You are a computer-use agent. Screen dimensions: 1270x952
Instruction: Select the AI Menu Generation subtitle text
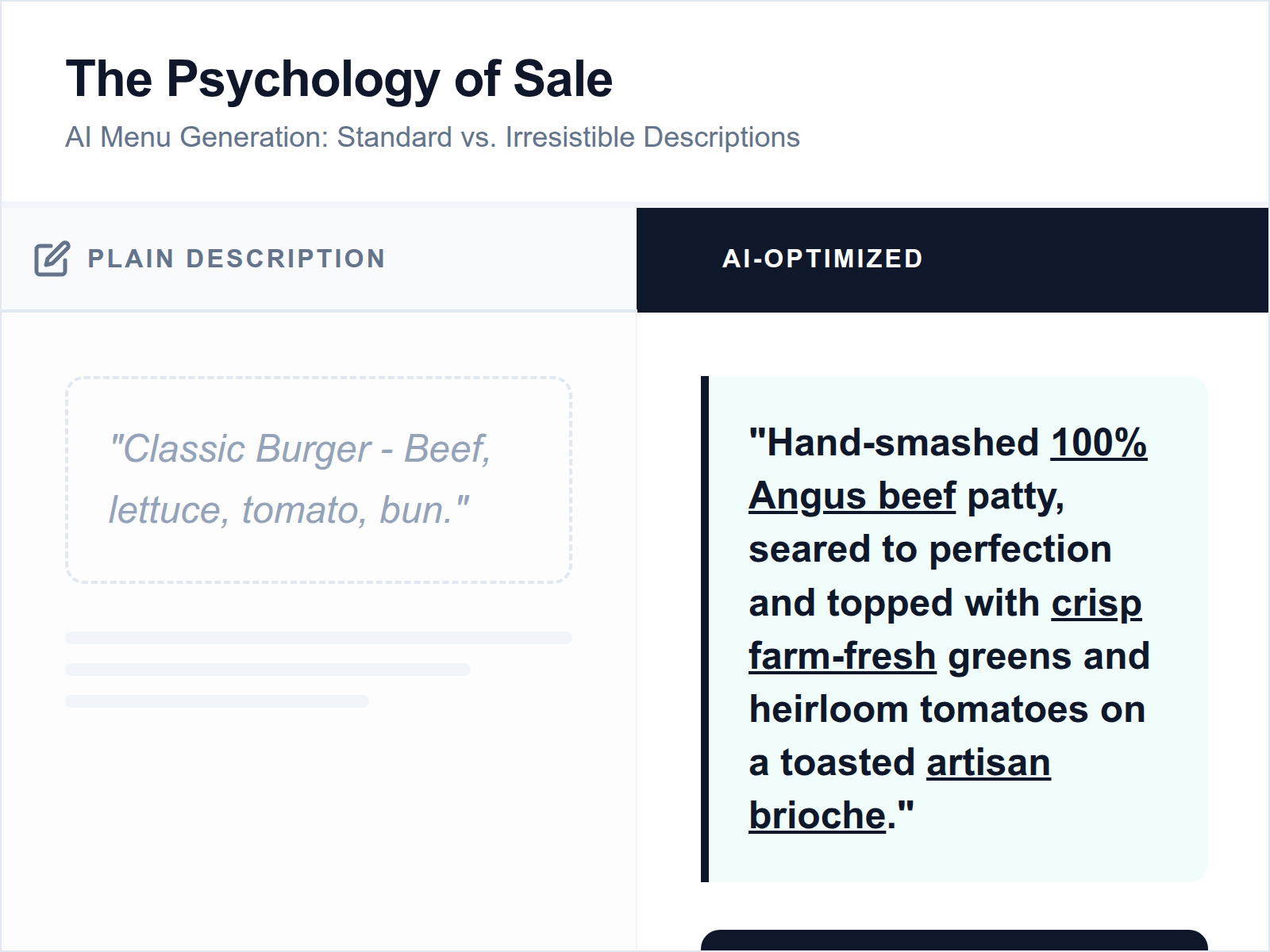[x=433, y=136]
